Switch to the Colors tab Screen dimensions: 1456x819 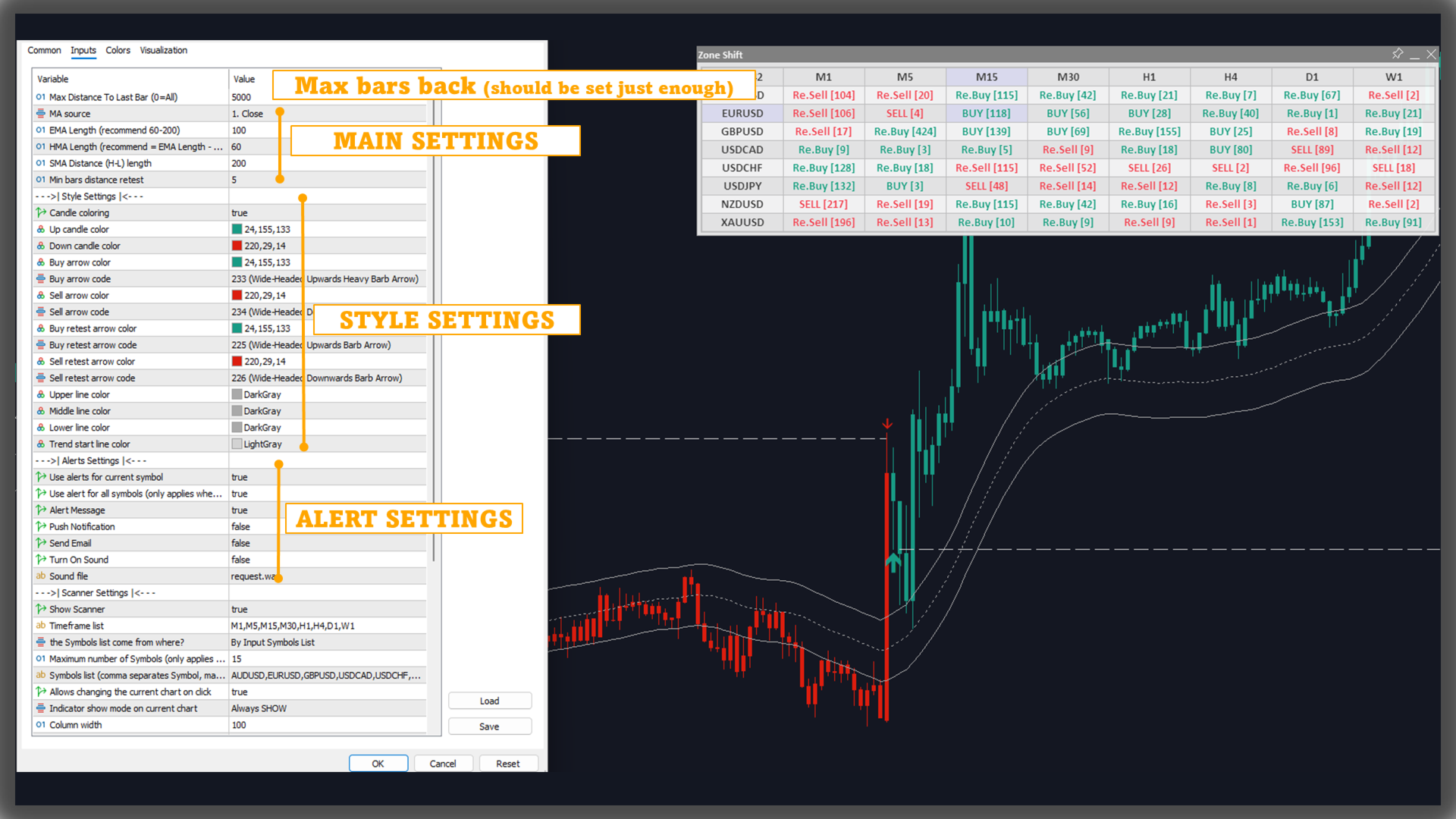(118, 50)
